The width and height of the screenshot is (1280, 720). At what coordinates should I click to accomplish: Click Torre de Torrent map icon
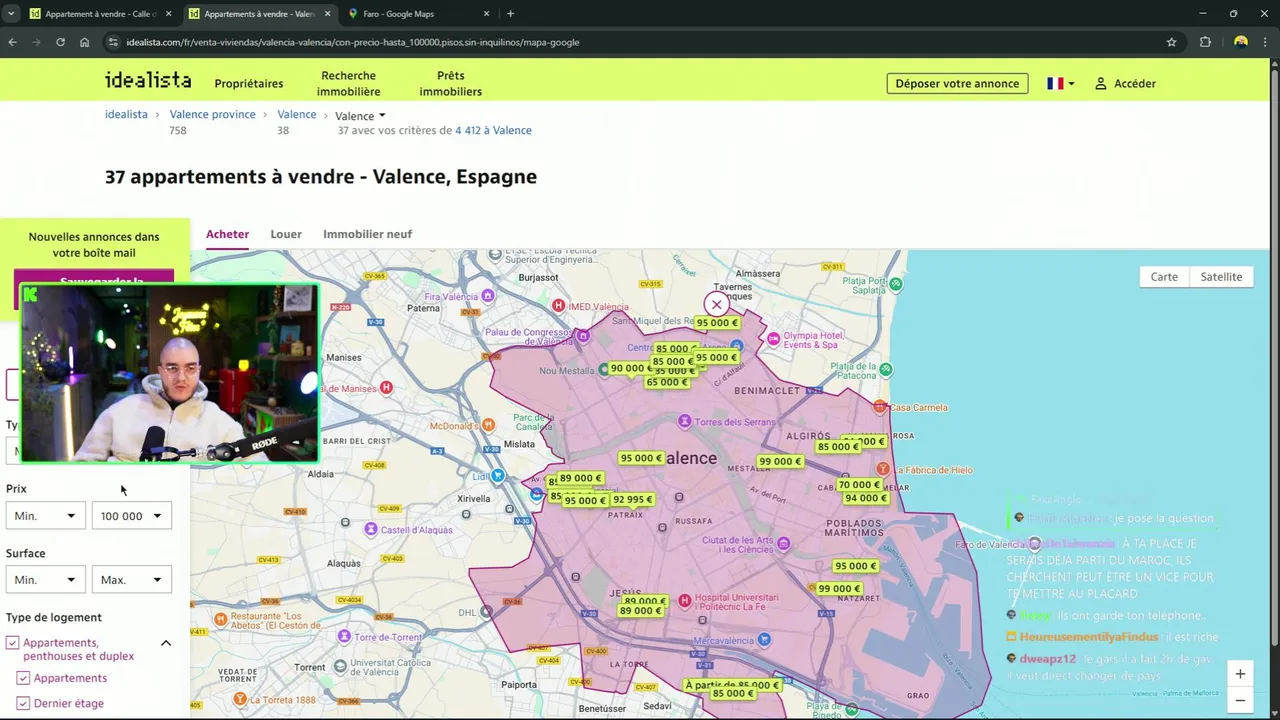click(344, 636)
